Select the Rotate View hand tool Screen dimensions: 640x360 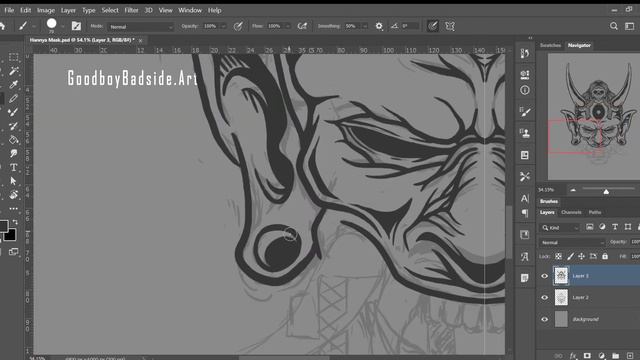coord(13,195)
